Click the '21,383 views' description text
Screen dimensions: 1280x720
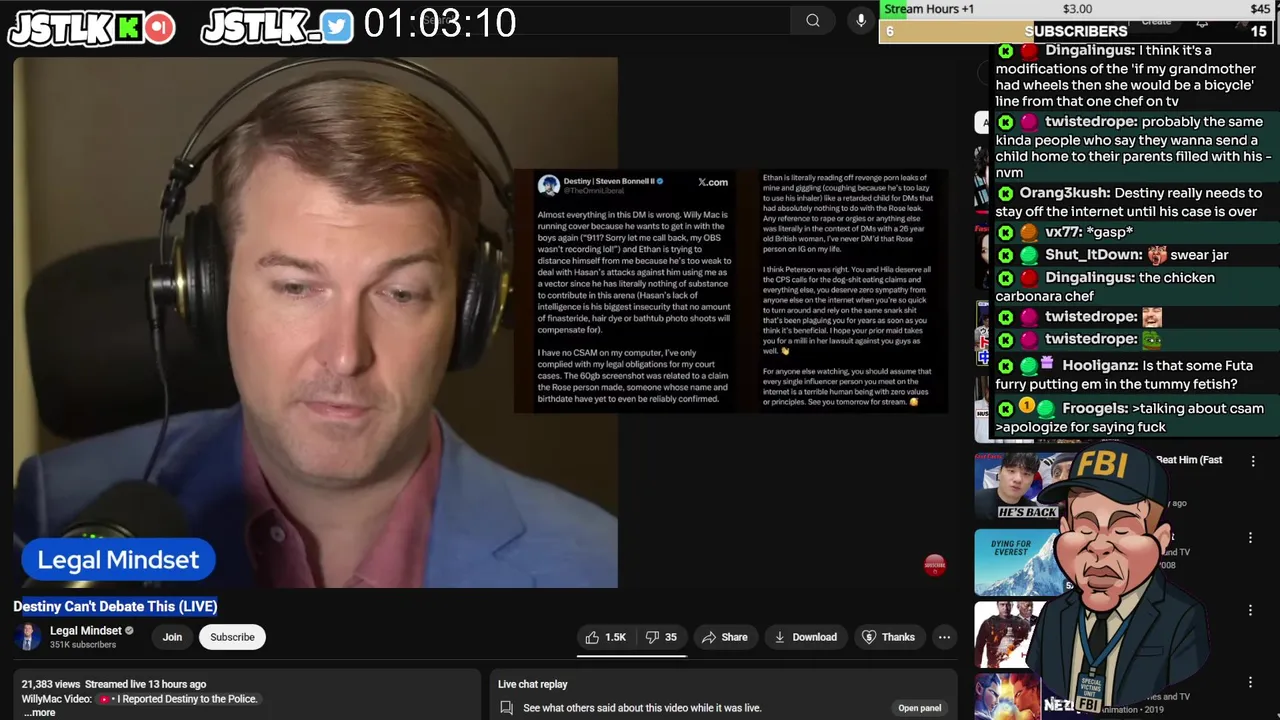coord(50,684)
